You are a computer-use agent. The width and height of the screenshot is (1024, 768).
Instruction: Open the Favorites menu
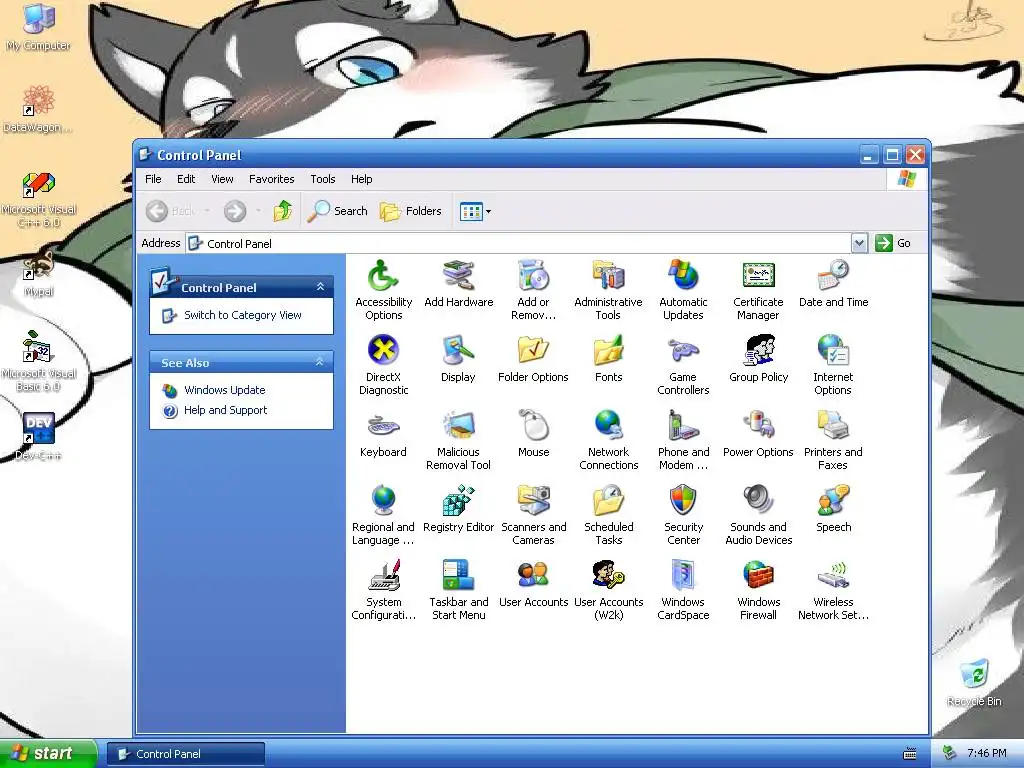272,179
